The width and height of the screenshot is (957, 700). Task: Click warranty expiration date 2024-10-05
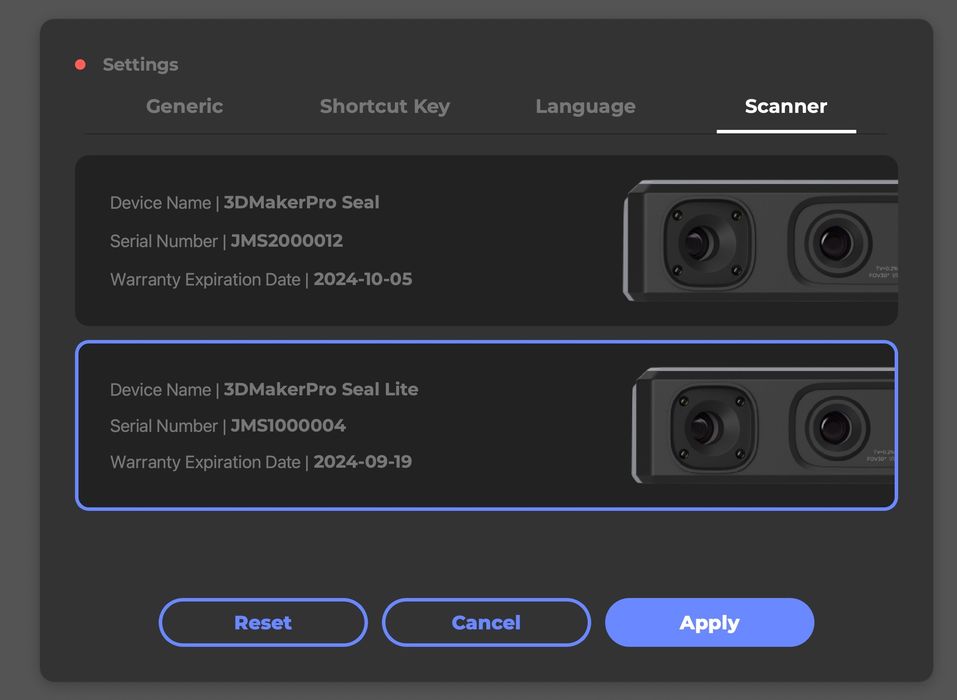coord(362,280)
